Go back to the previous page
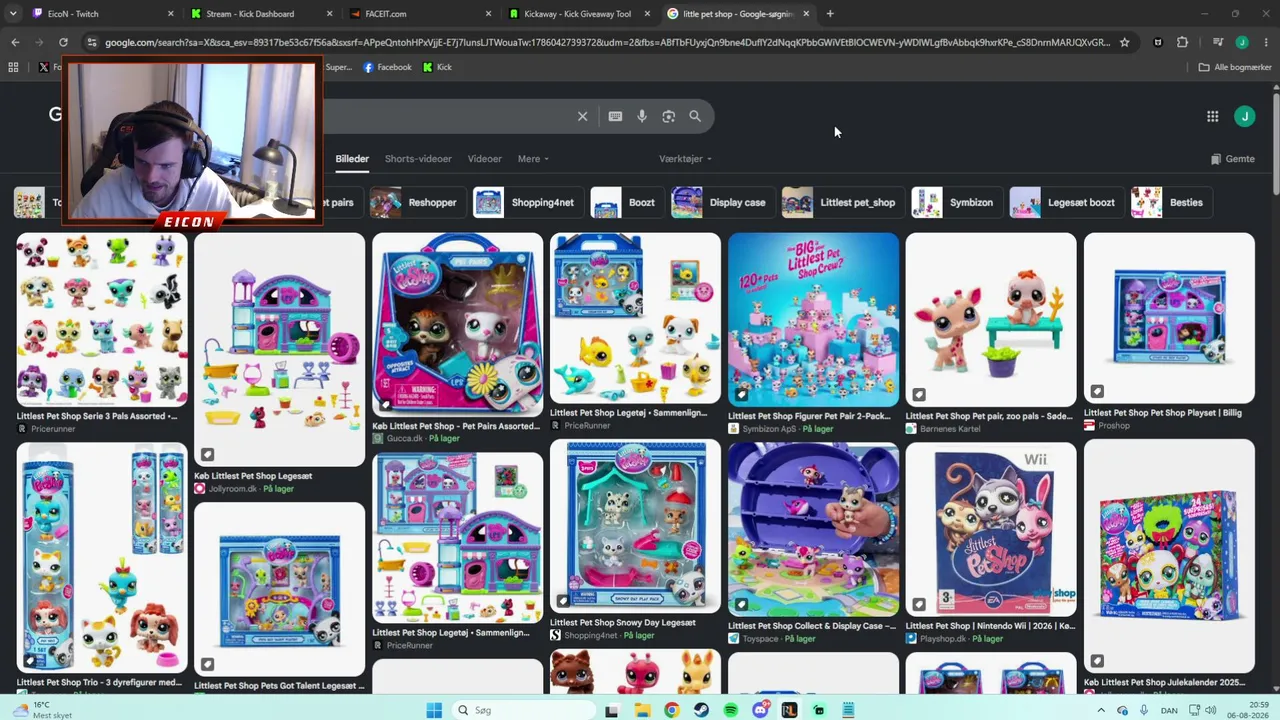The image size is (1280, 720). [15, 42]
